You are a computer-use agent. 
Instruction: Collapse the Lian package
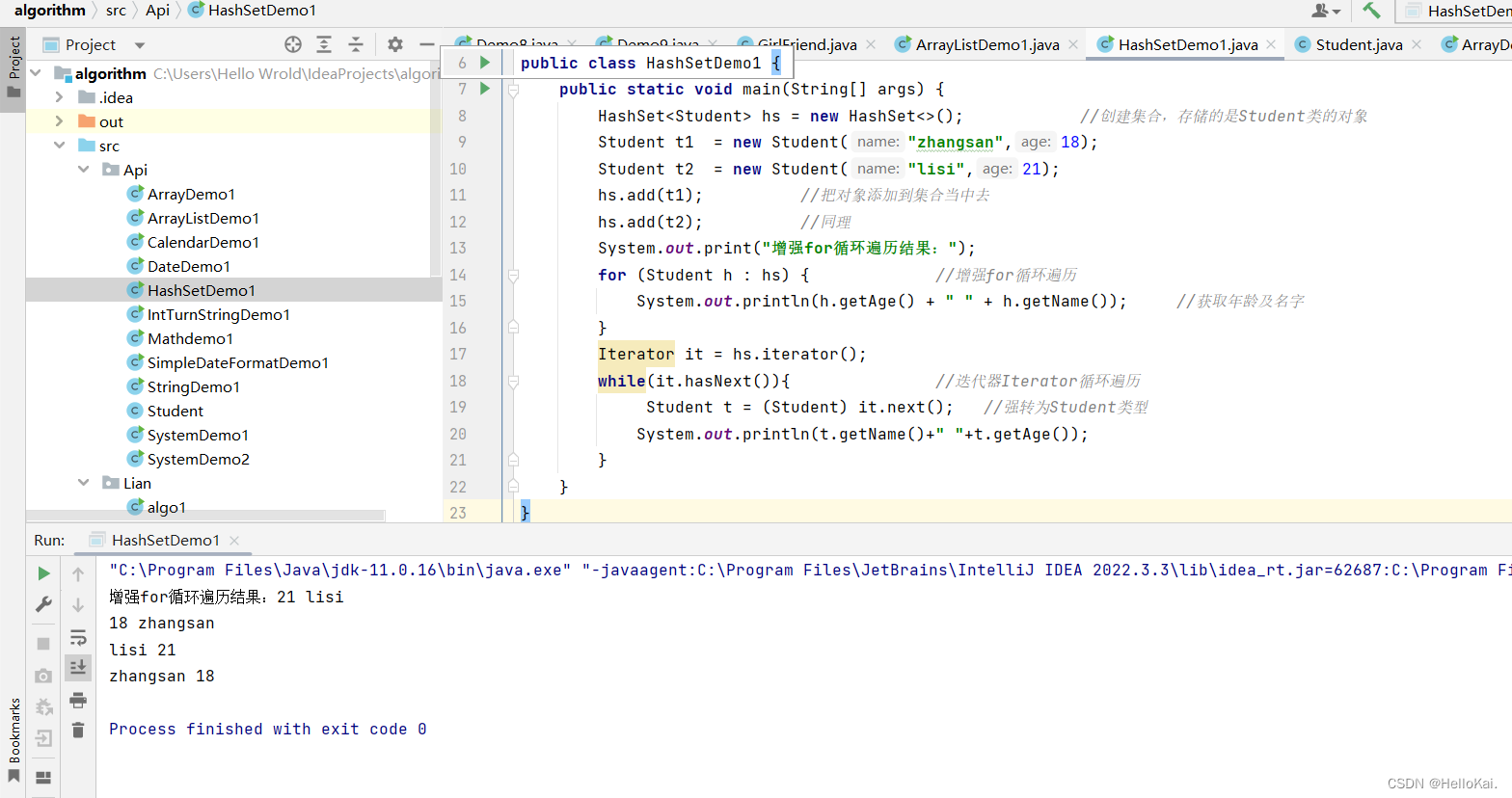84,483
